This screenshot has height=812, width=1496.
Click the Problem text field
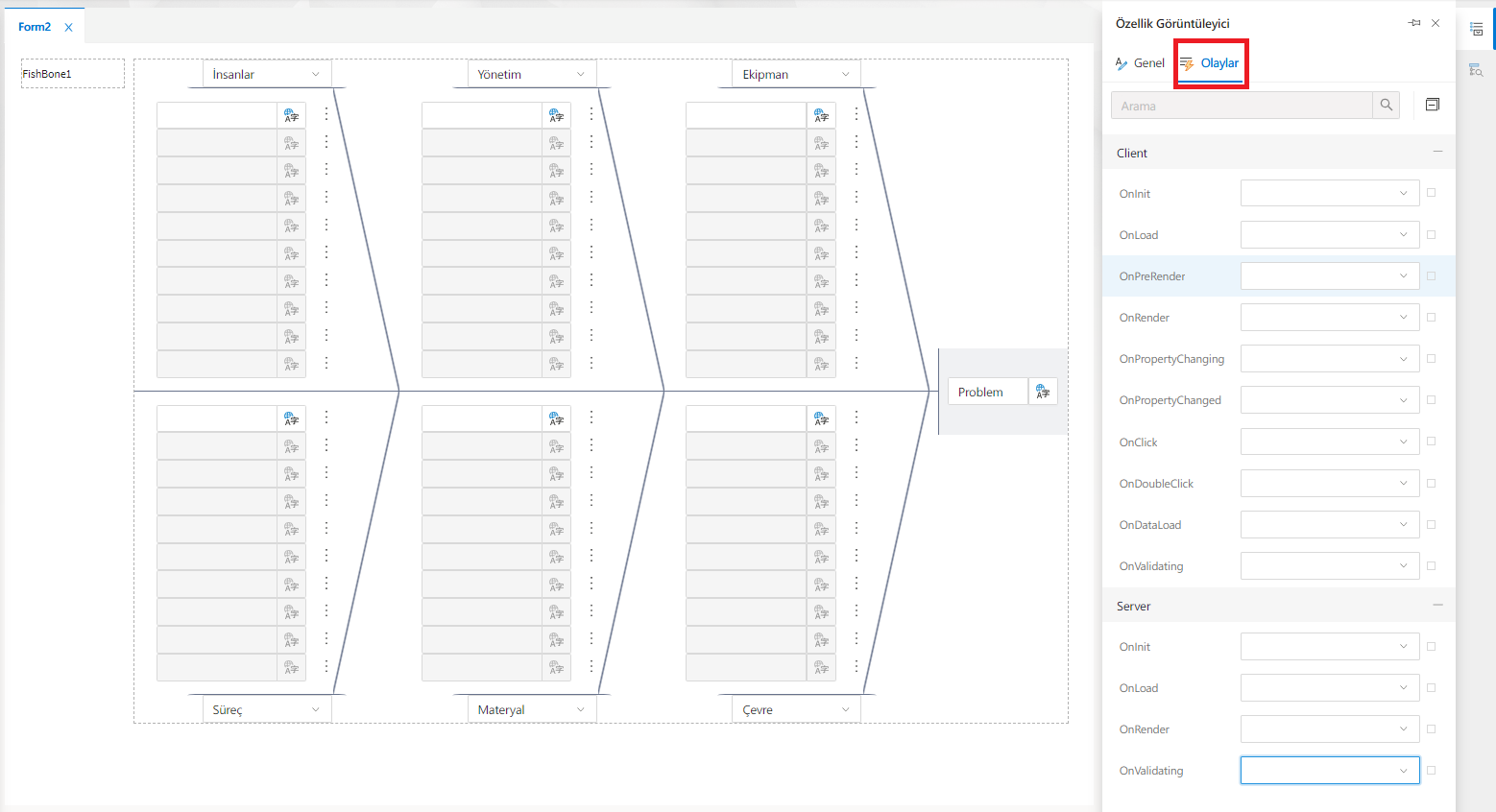988,392
